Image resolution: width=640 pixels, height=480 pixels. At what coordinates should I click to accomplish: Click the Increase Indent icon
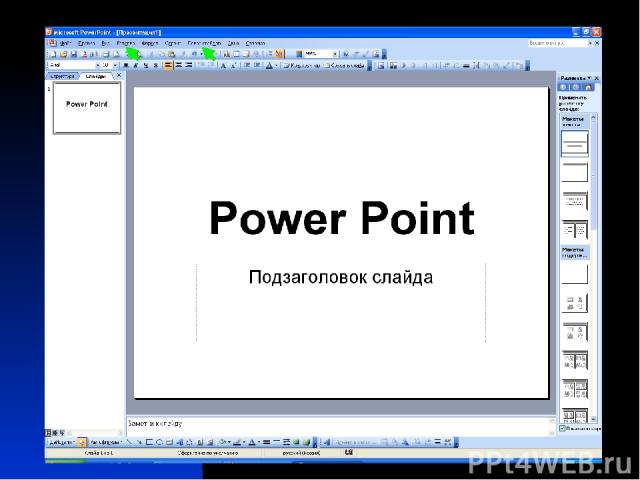257,65
